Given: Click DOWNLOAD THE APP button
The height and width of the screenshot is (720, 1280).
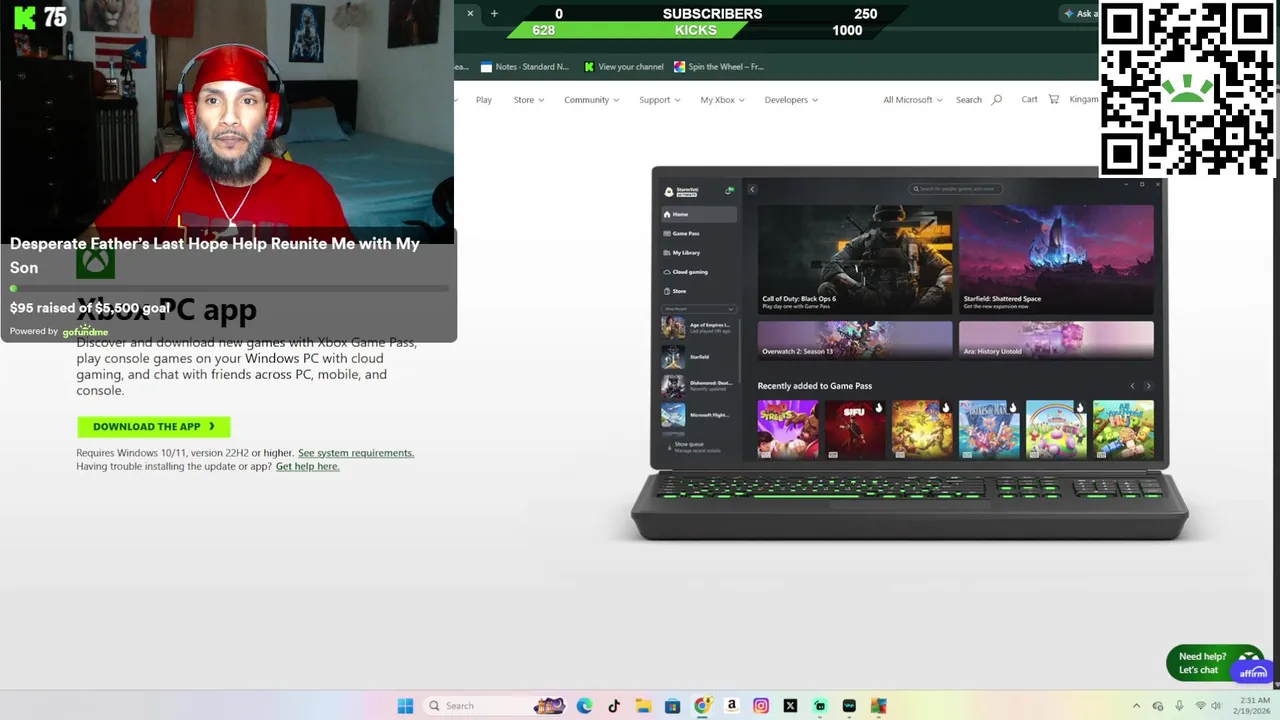Looking at the screenshot, I should click(x=154, y=427).
